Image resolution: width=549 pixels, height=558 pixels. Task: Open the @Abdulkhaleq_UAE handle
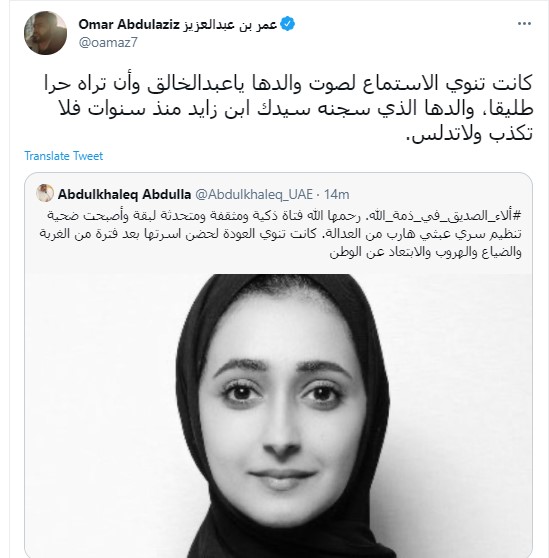coord(254,194)
